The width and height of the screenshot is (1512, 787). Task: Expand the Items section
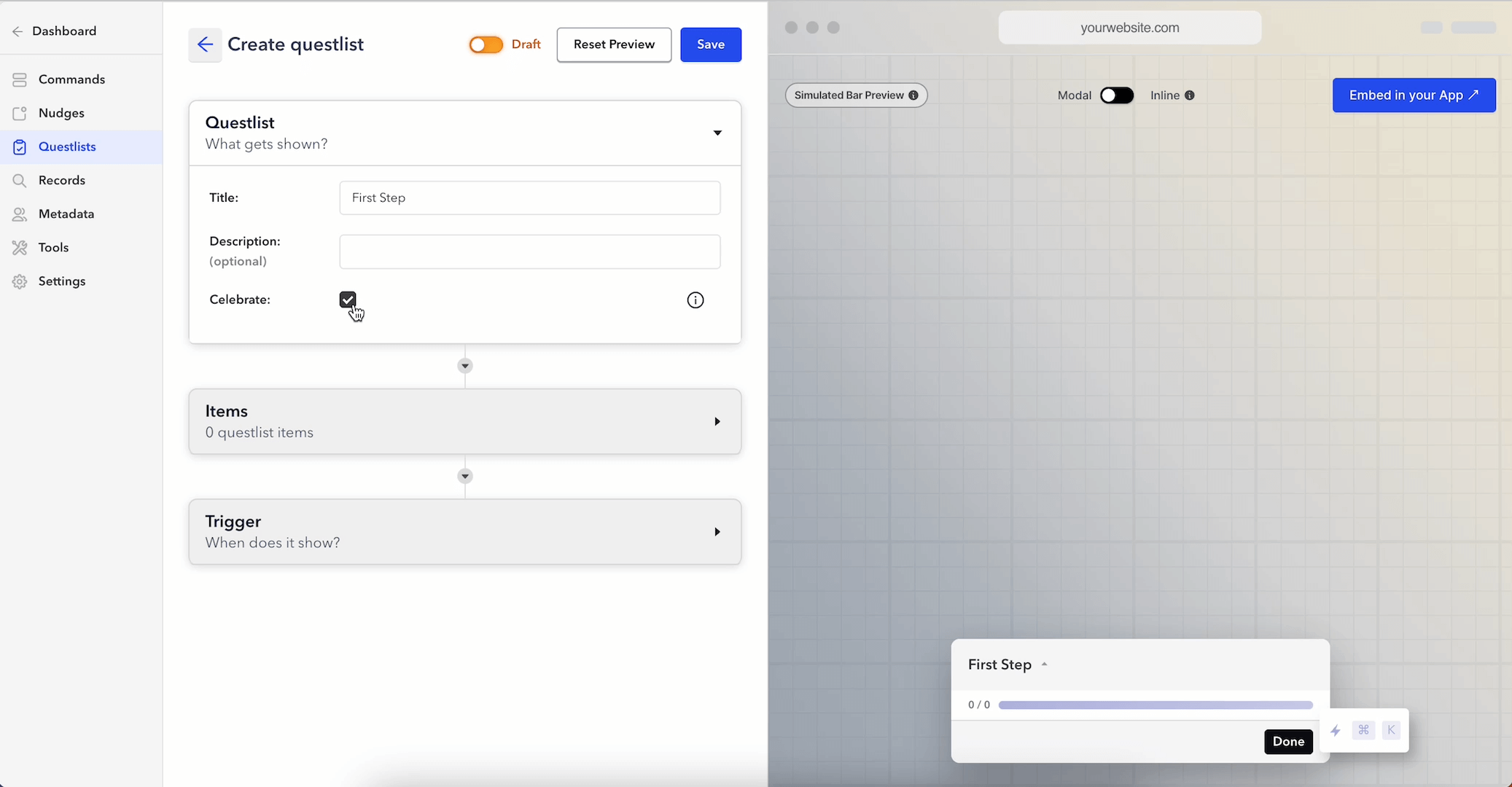click(717, 421)
